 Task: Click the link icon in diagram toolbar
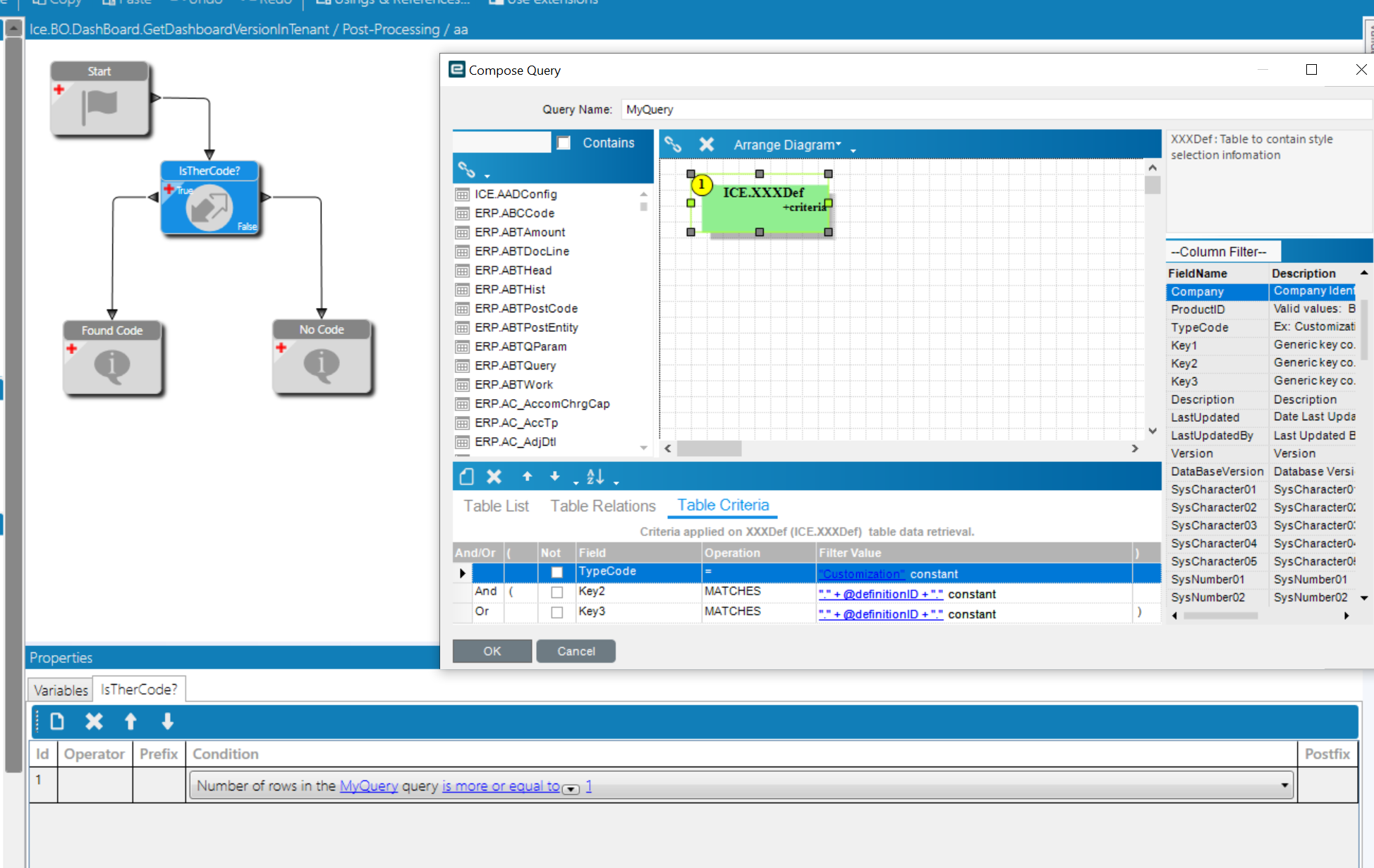(x=673, y=145)
